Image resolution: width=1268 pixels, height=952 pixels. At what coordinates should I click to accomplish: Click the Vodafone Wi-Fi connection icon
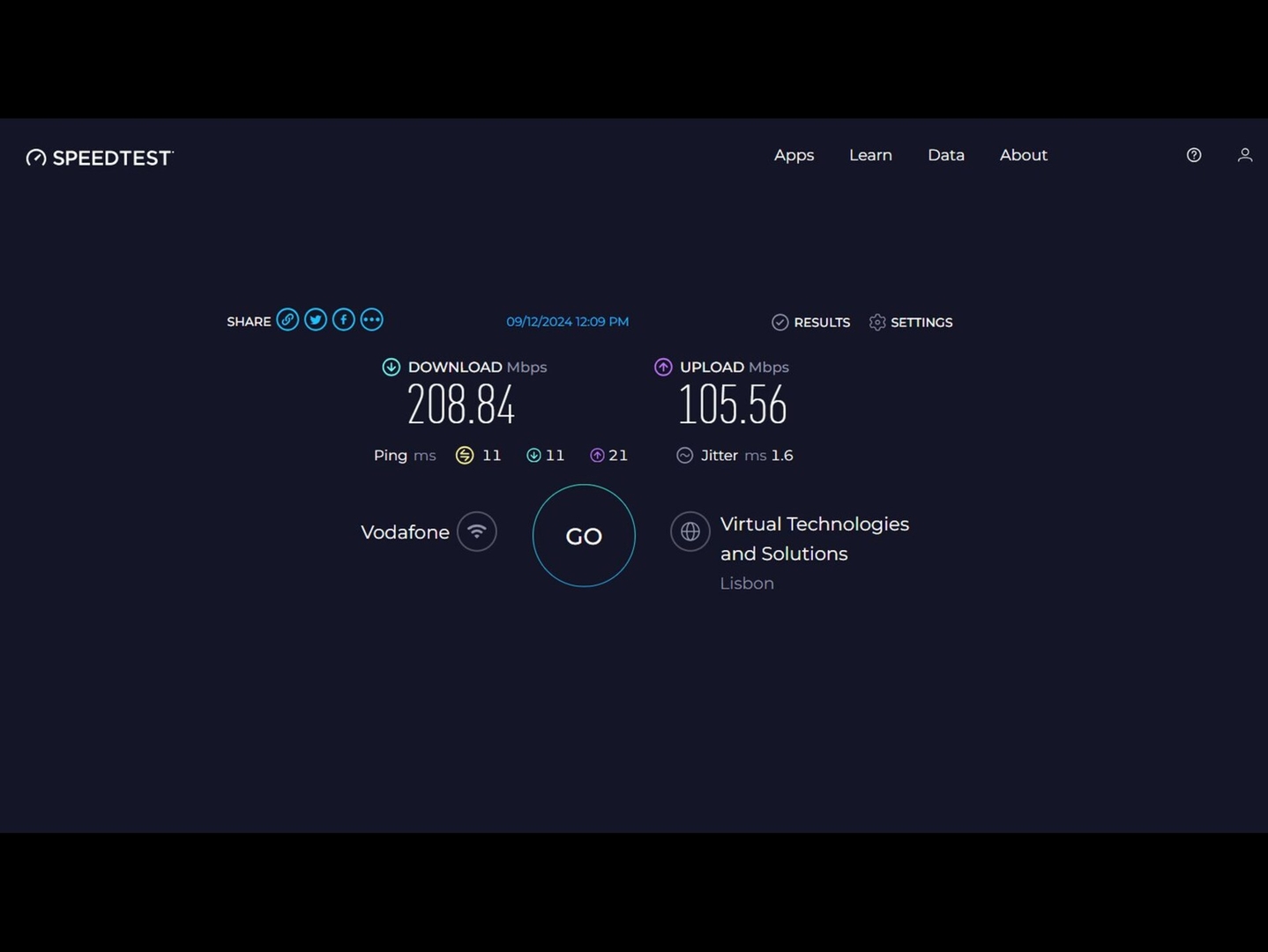pos(477,532)
